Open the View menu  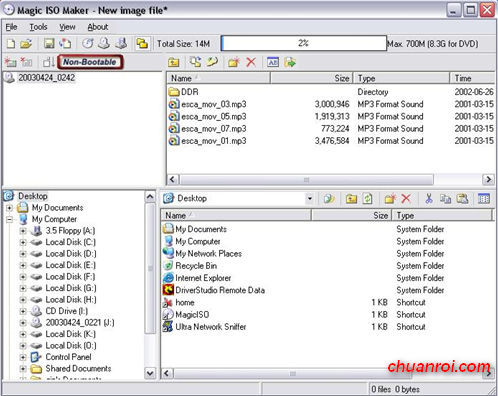coord(67,27)
